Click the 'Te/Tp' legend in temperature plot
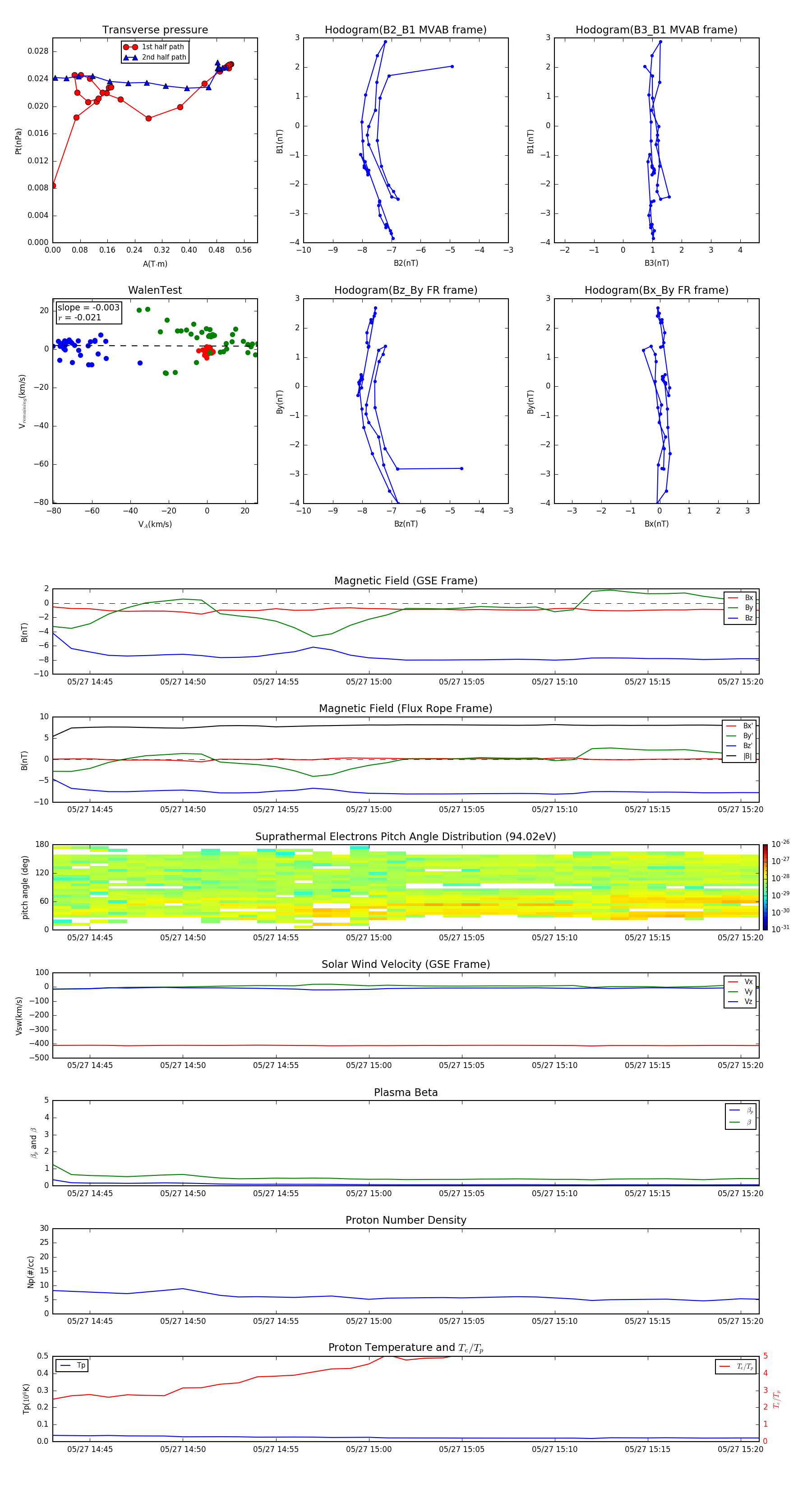The height and width of the screenshot is (1489, 812). 735,1366
